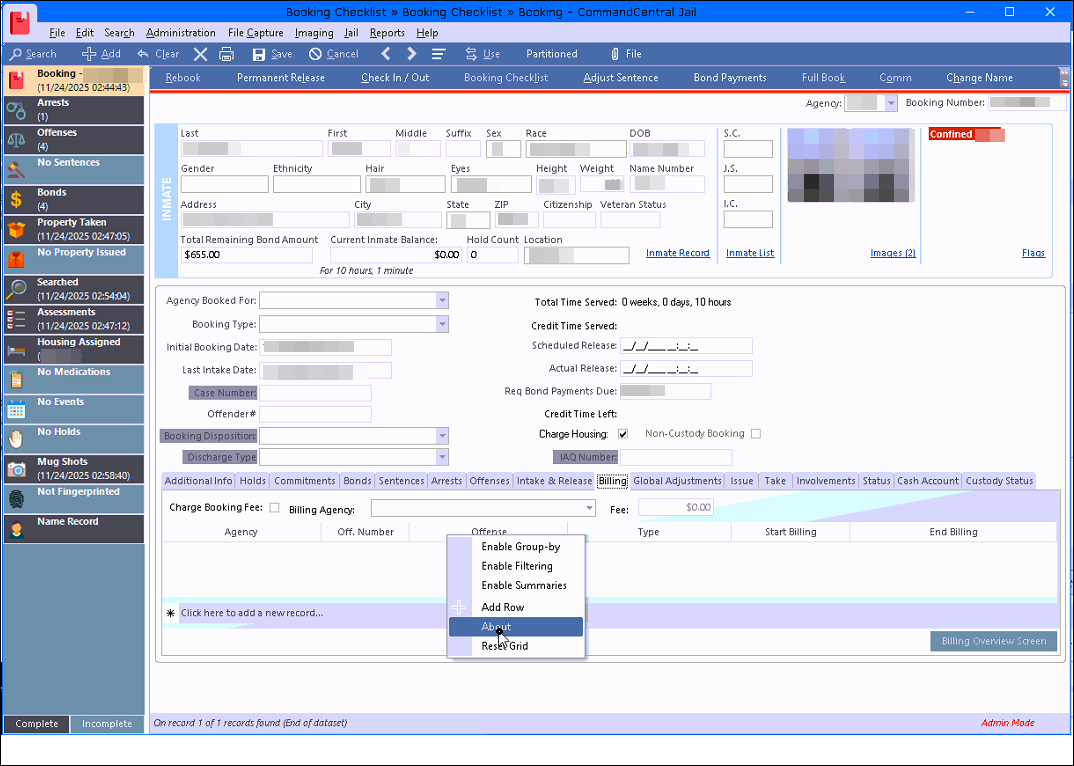Click the Bond Payments button
1074x766 pixels.
point(729,78)
